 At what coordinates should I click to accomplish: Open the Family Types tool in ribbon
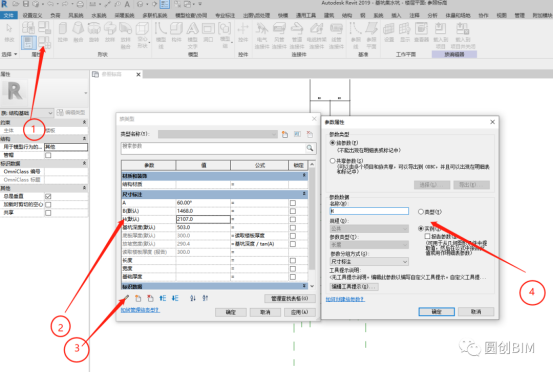pyautogui.click(x=45, y=42)
